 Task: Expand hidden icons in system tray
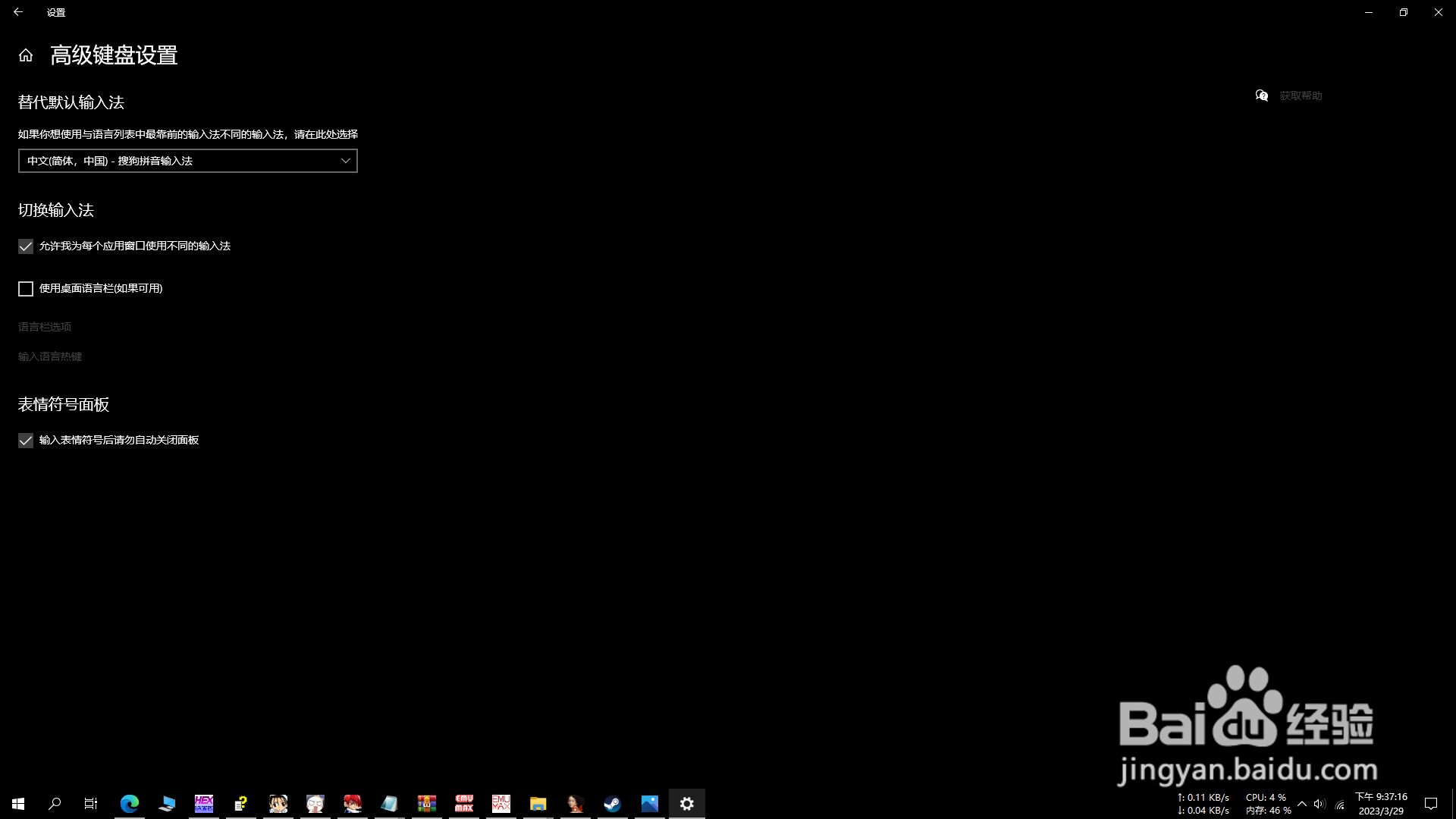click(1302, 804)
